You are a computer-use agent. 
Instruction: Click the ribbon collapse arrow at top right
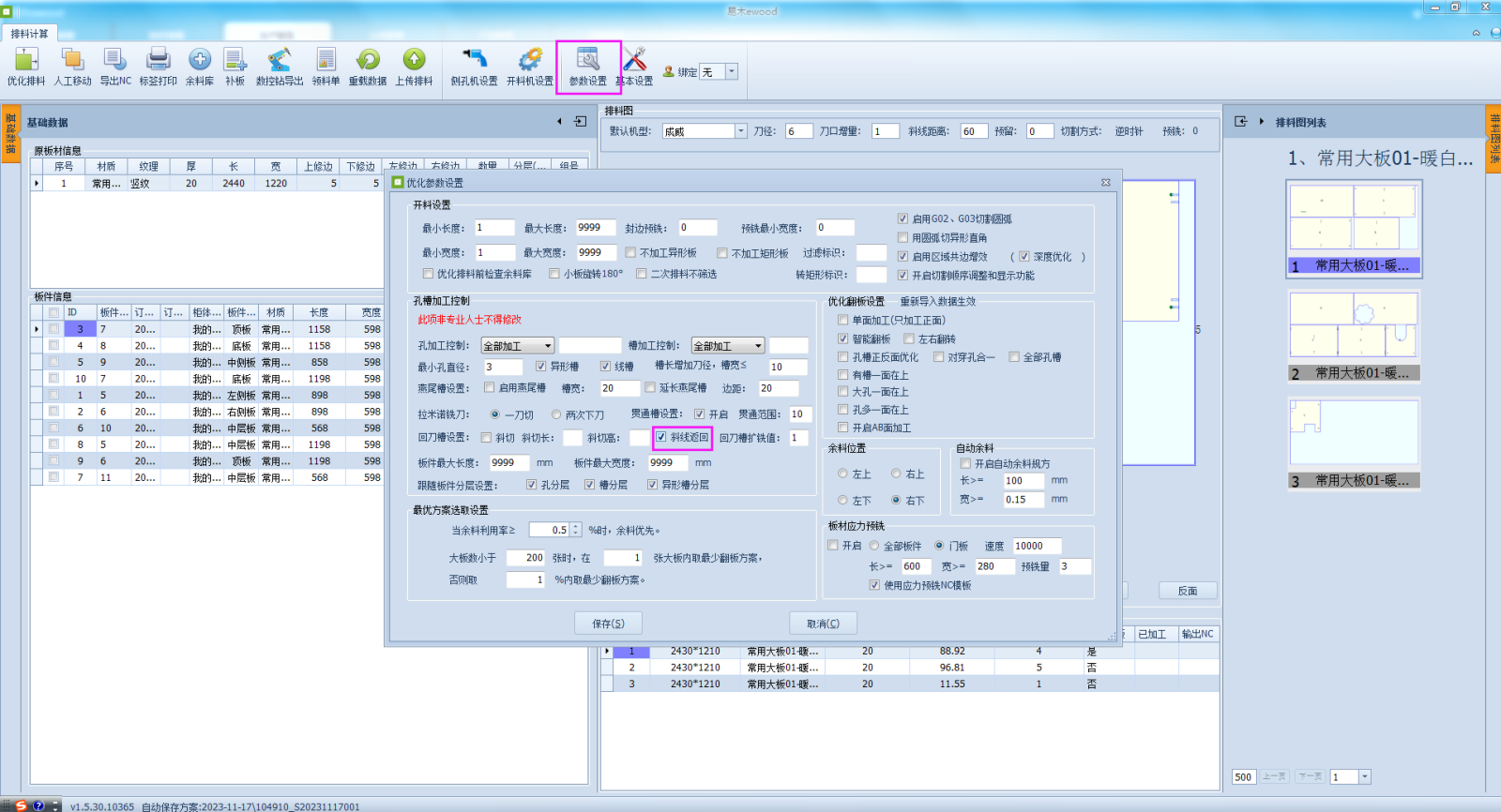click(x=1476, y=33)
